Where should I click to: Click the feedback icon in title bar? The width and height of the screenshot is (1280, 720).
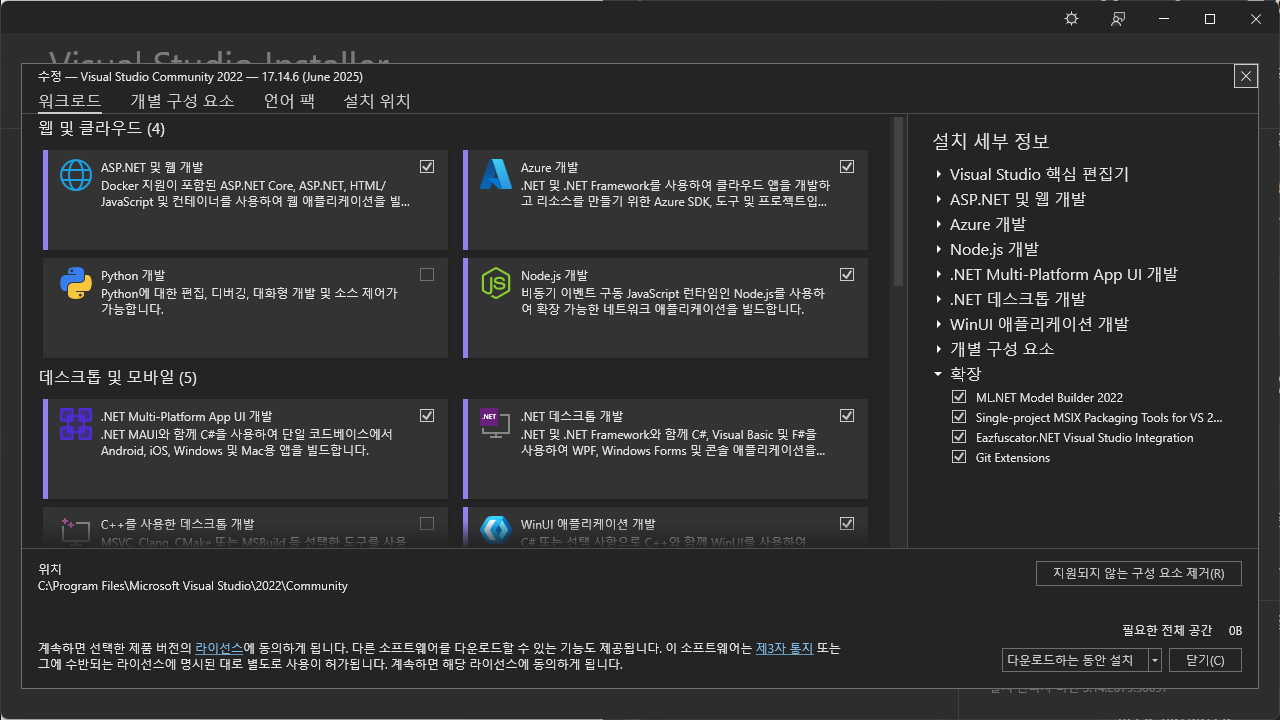1118,19
